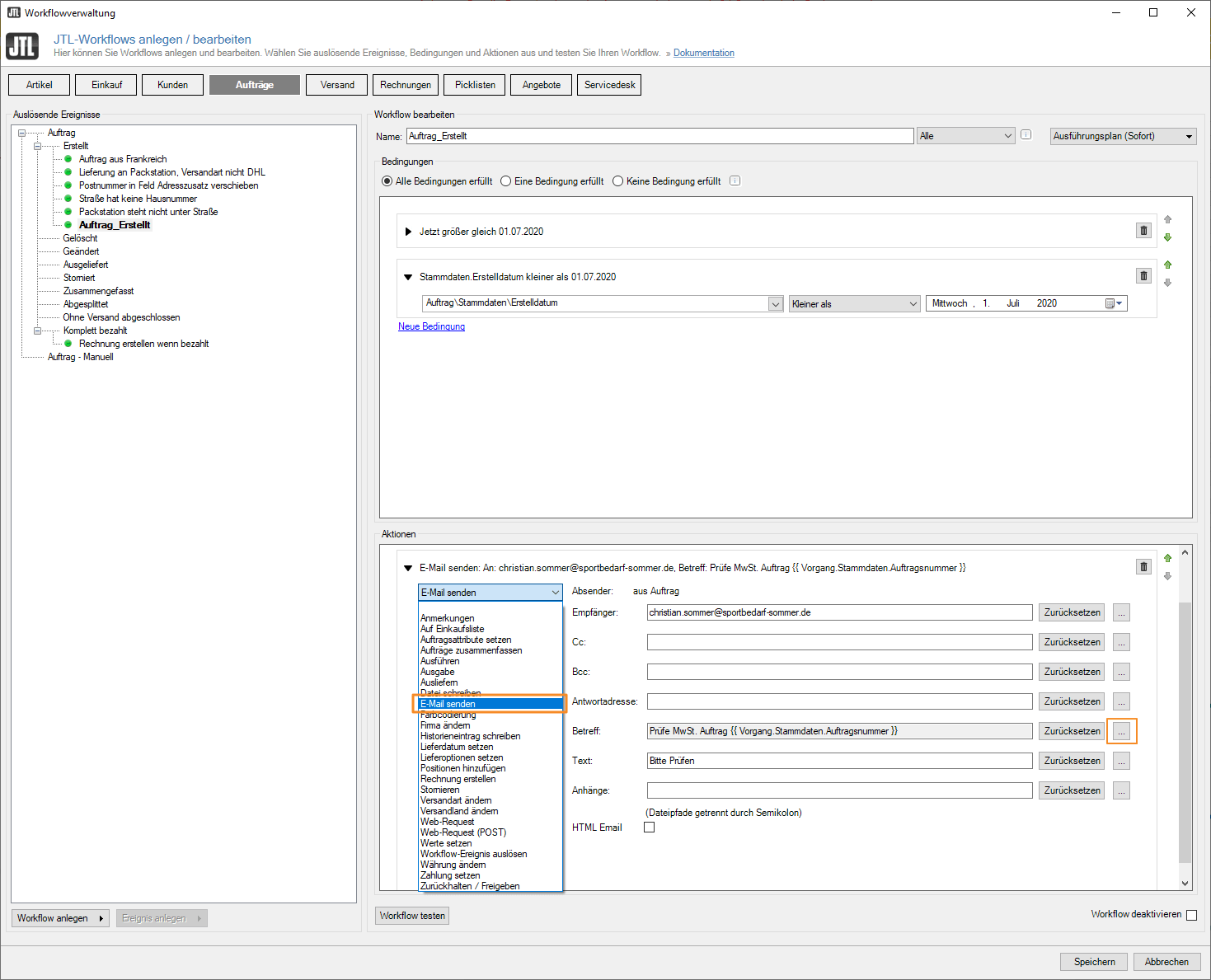This screenshot has width=1211, height=980.
Task: Open variable editor for Betreff field
Action: coord(1121,731)
